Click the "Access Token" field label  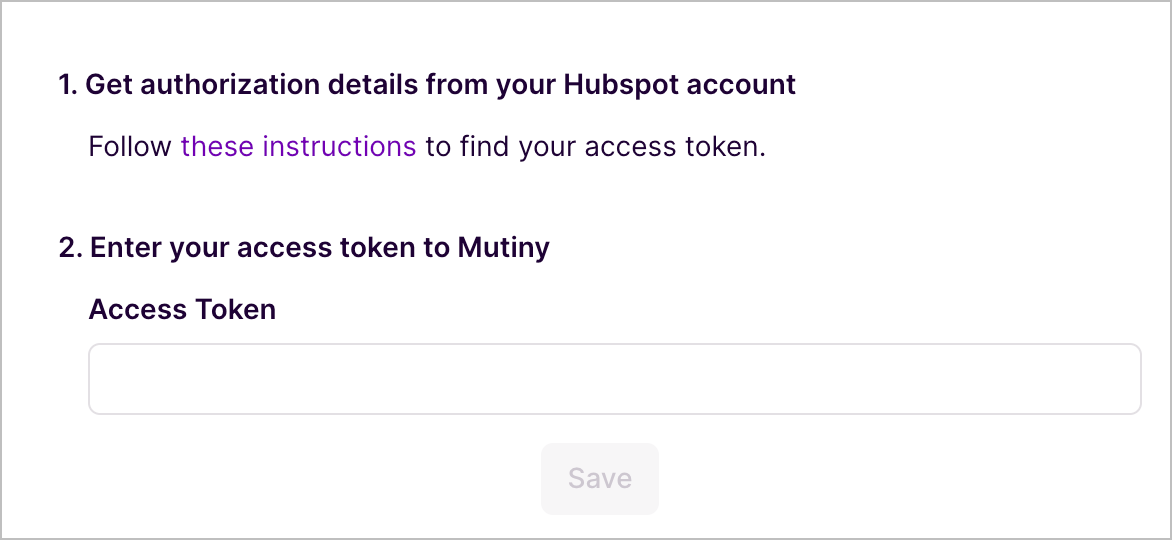[182, 310]
